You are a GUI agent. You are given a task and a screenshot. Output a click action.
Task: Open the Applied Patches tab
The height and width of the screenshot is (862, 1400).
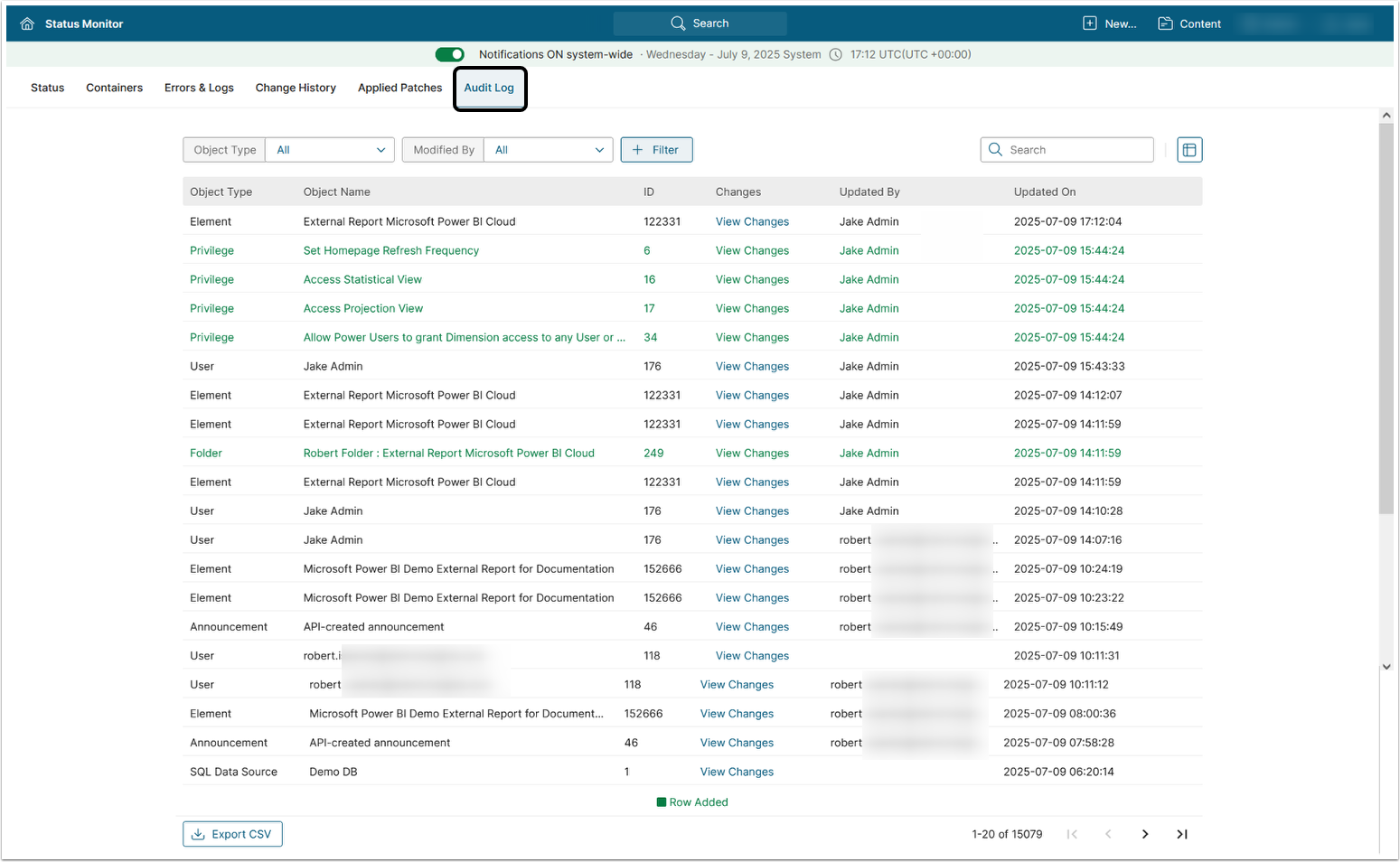click(399, 88)
